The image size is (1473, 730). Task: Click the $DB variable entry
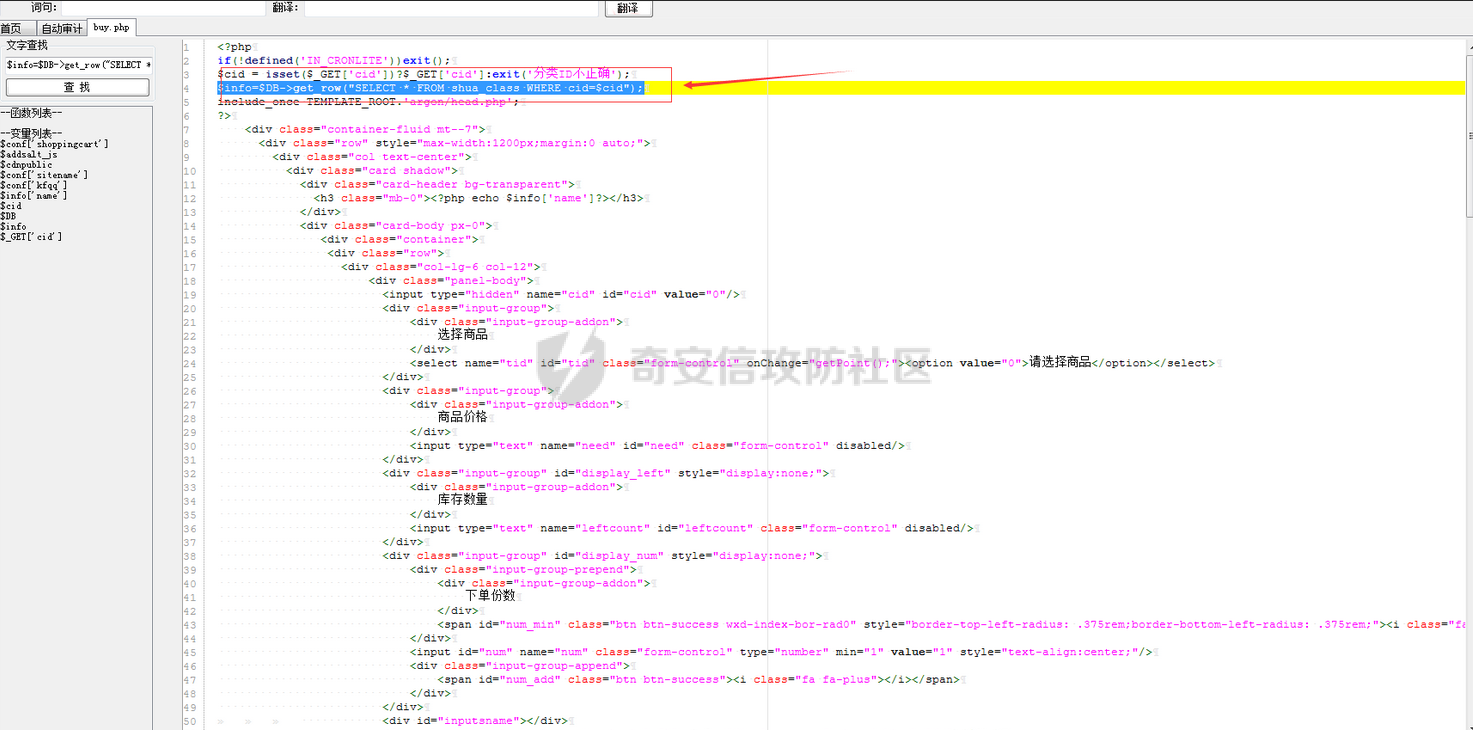8,216
